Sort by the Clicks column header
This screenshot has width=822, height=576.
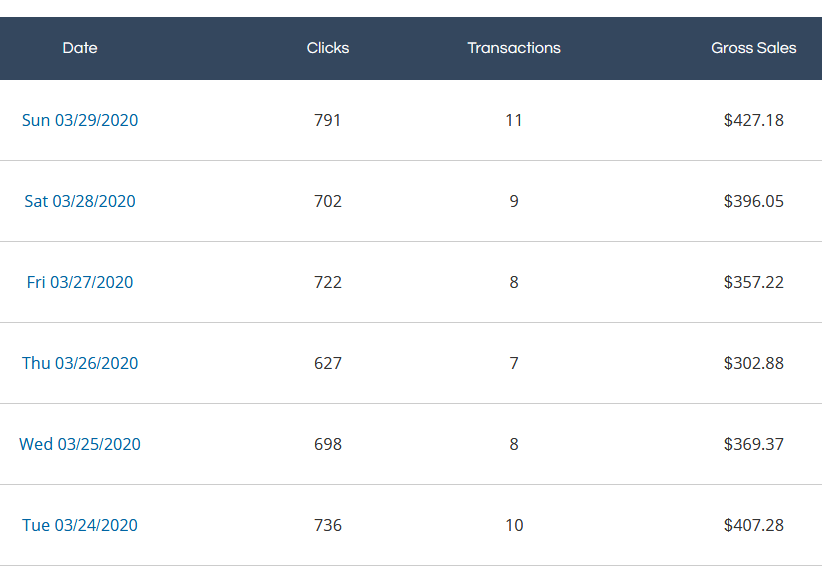pyautogui.click(x=328, y=48)
